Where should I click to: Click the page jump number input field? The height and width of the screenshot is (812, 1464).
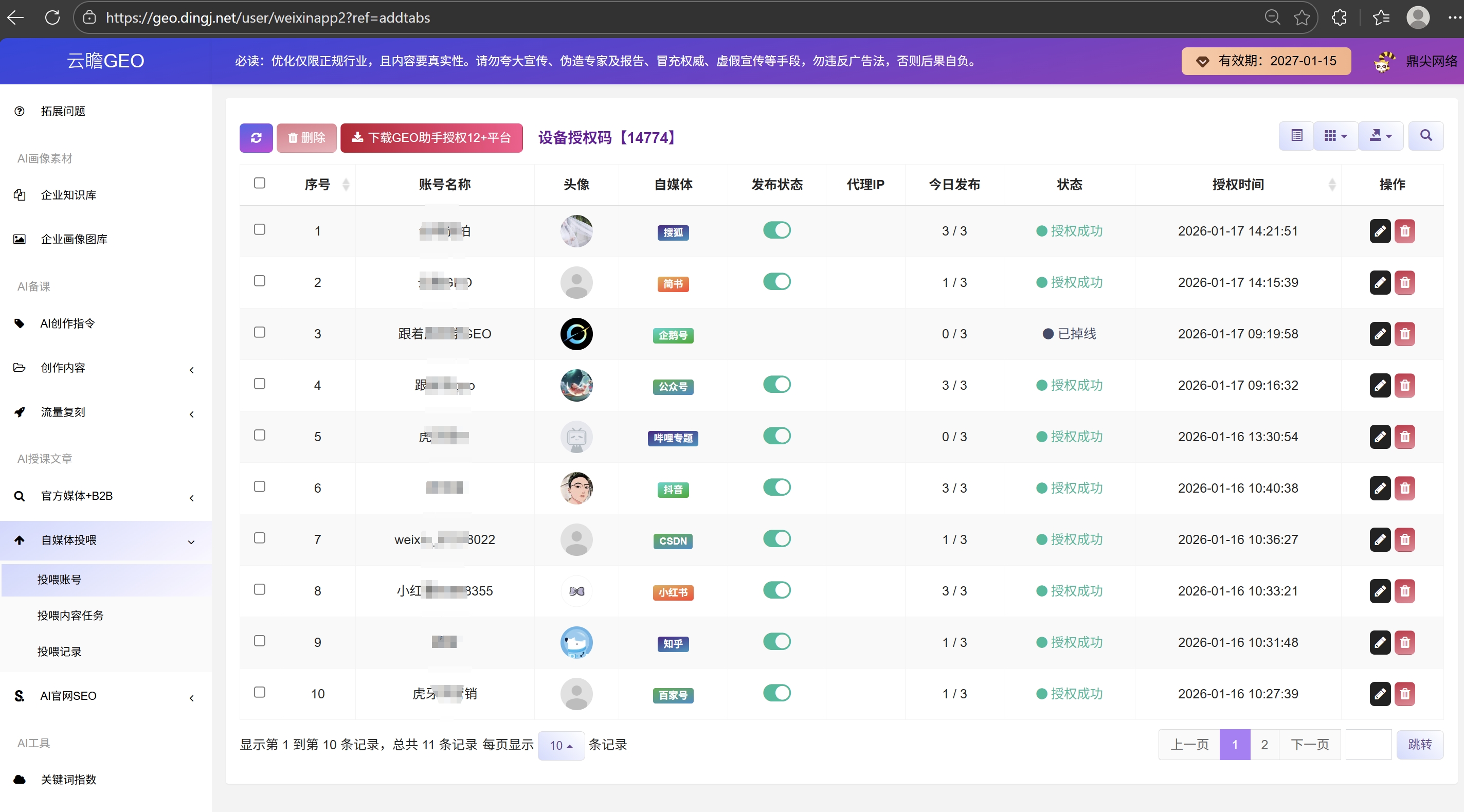[1368, 745]
